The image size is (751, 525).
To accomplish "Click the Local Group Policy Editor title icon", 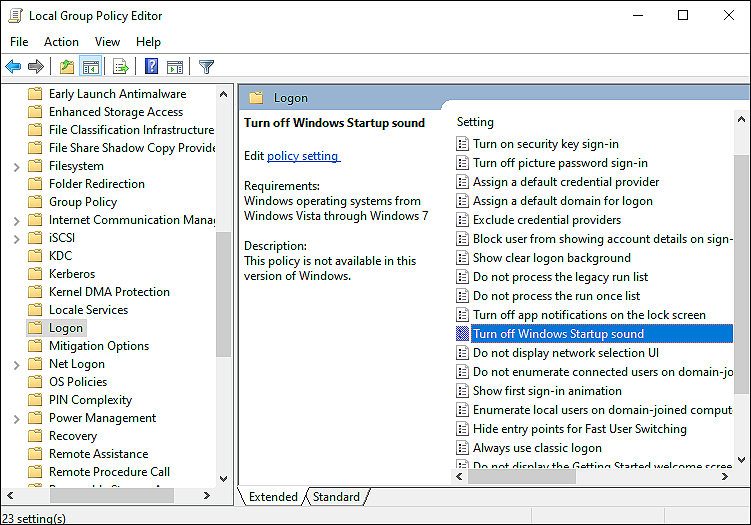I will click(15, 16).
